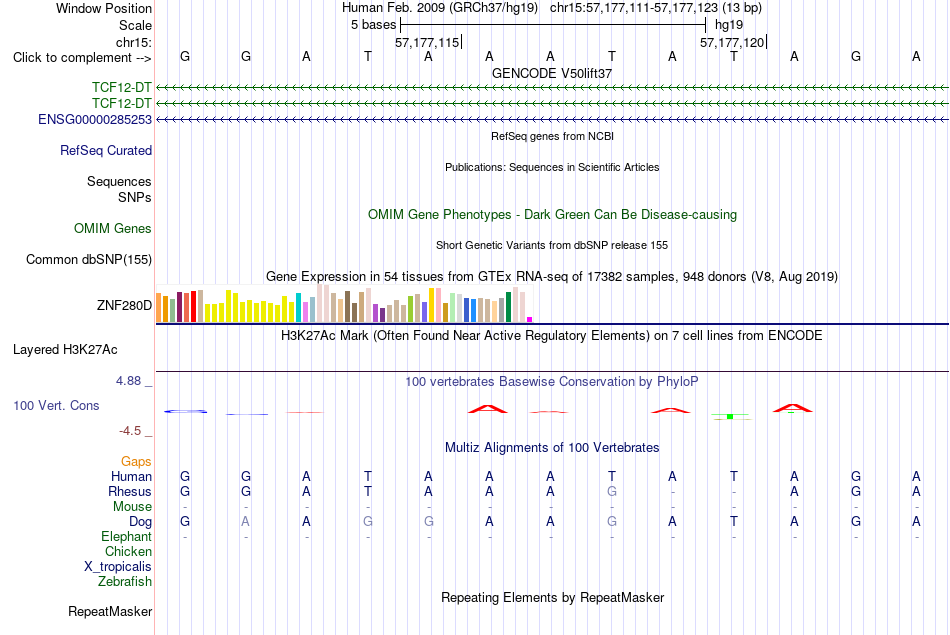Viewport: 950px width, 635px height.
Task: Click the SNPs track label
Action: pyautogui.click(x=135, y=198)
